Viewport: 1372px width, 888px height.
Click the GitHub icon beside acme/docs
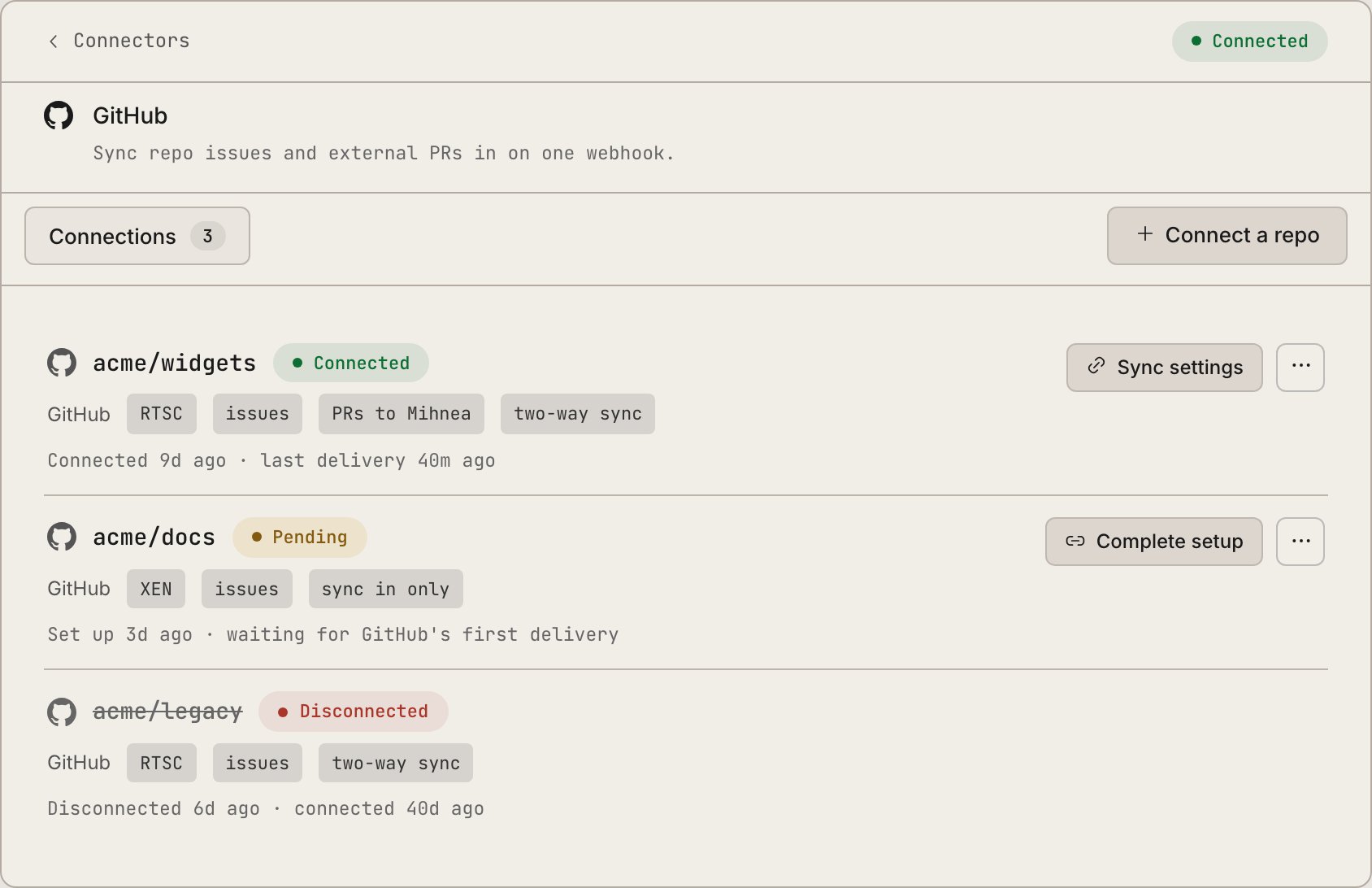pyautogui.click(x=62, y=537)
